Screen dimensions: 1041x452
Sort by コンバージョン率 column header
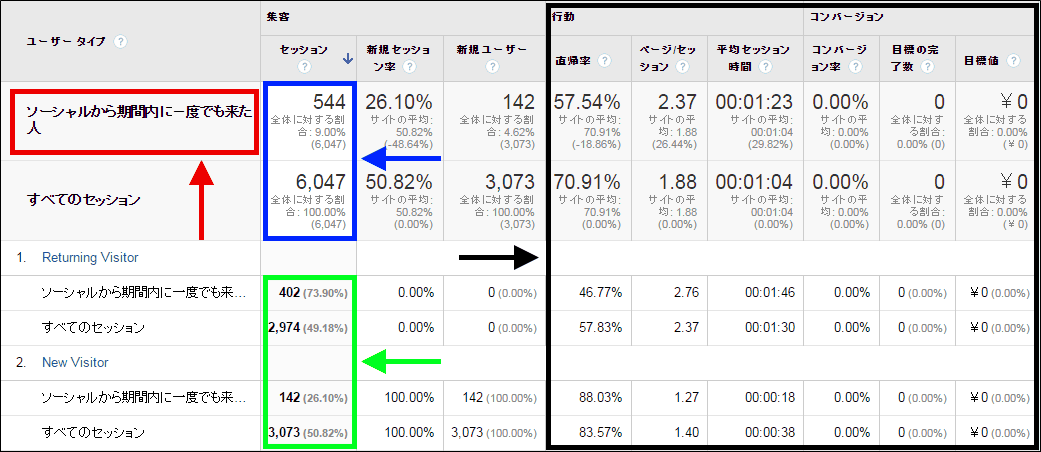coord(841,58)
